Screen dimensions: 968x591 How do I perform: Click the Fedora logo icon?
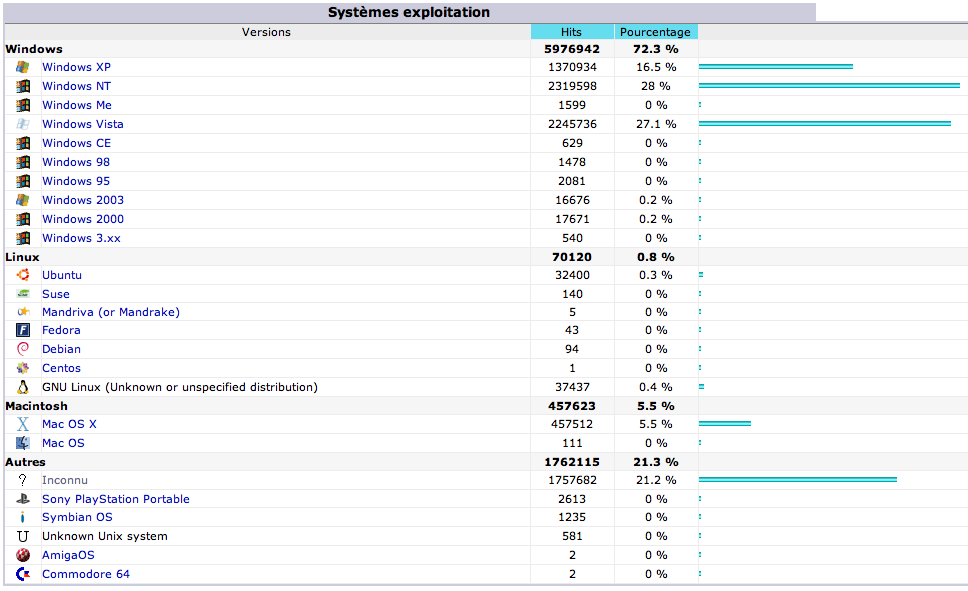tap(22, 330)
